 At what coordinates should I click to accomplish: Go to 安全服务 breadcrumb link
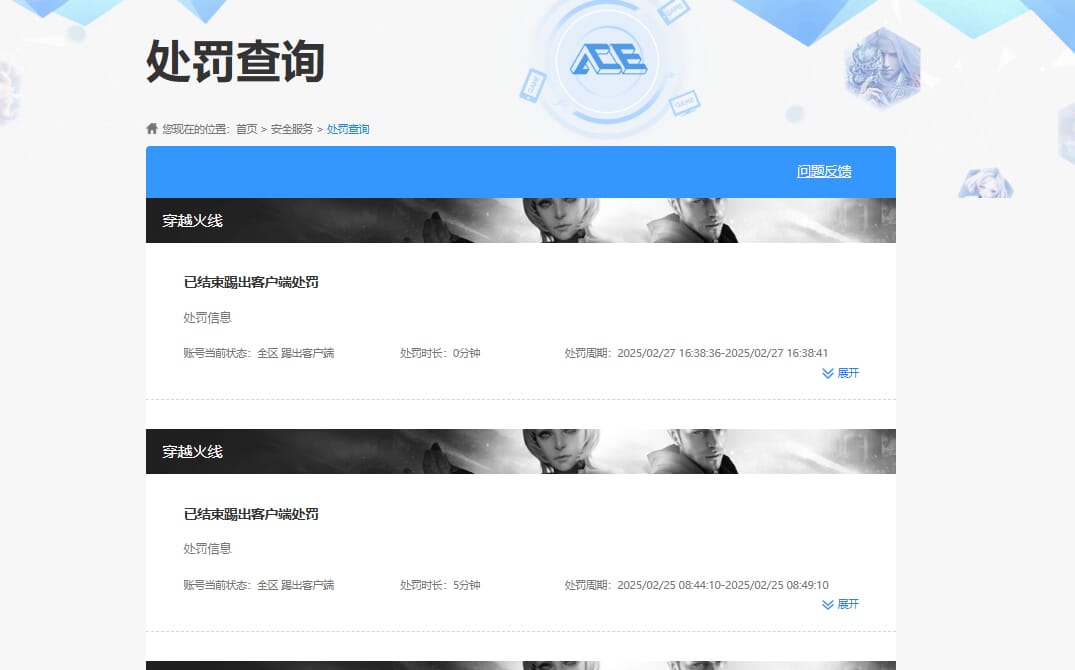(291, 129)
